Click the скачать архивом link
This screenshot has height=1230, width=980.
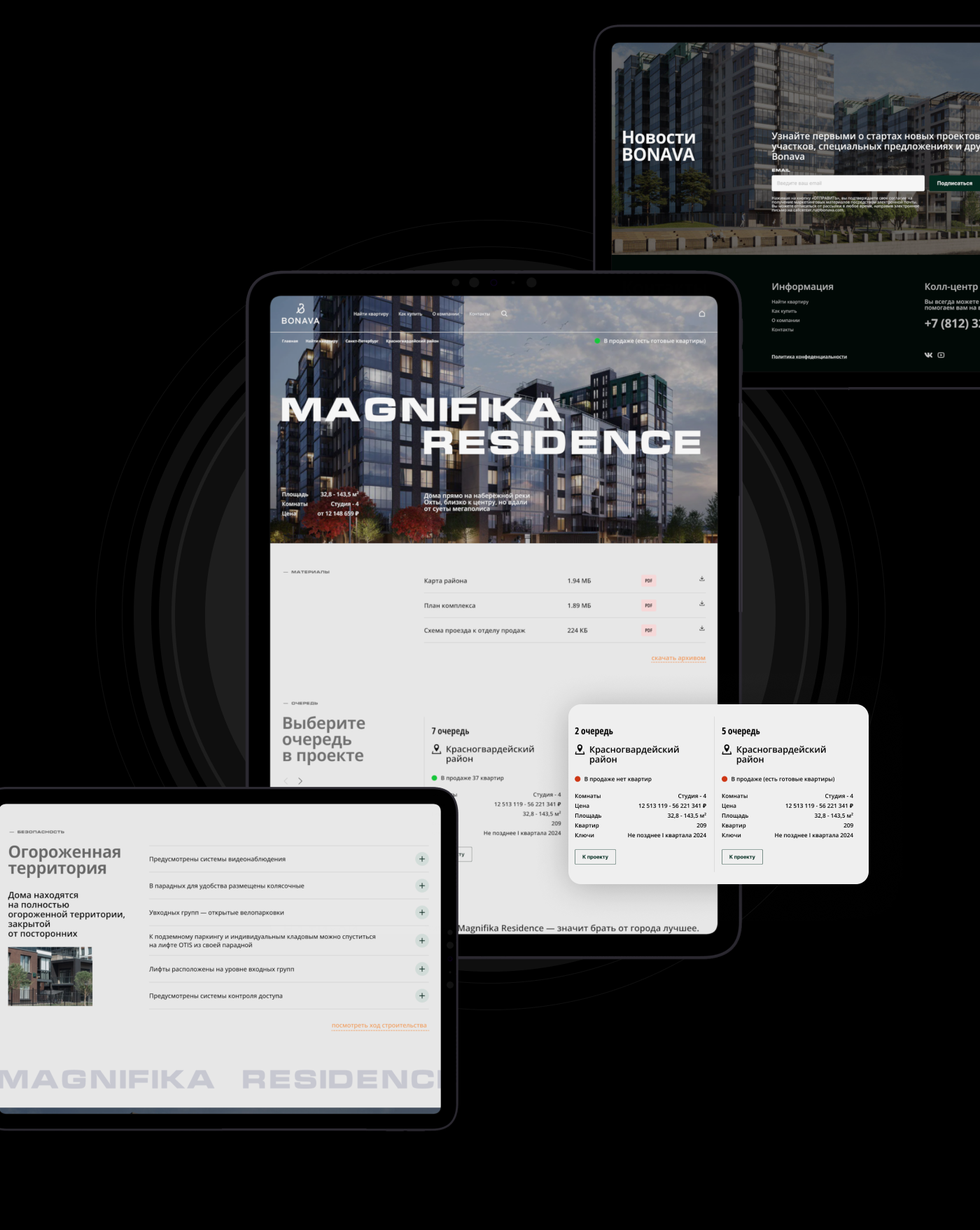tap(678, 658)
